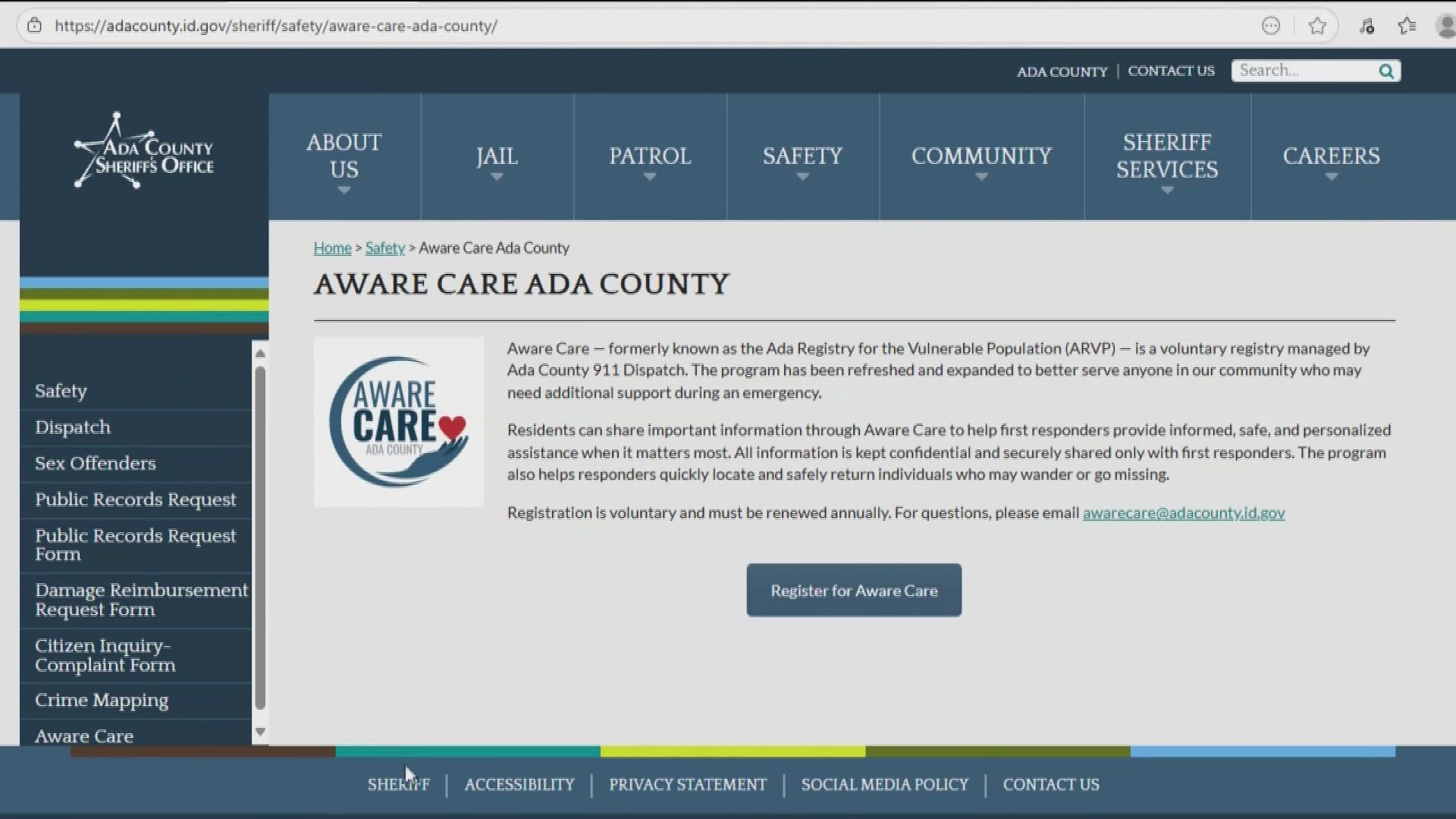Viewport: 1456px width, 819px height.
Task: Click the favorites list icon near address bar
Action: [1407, 25]
